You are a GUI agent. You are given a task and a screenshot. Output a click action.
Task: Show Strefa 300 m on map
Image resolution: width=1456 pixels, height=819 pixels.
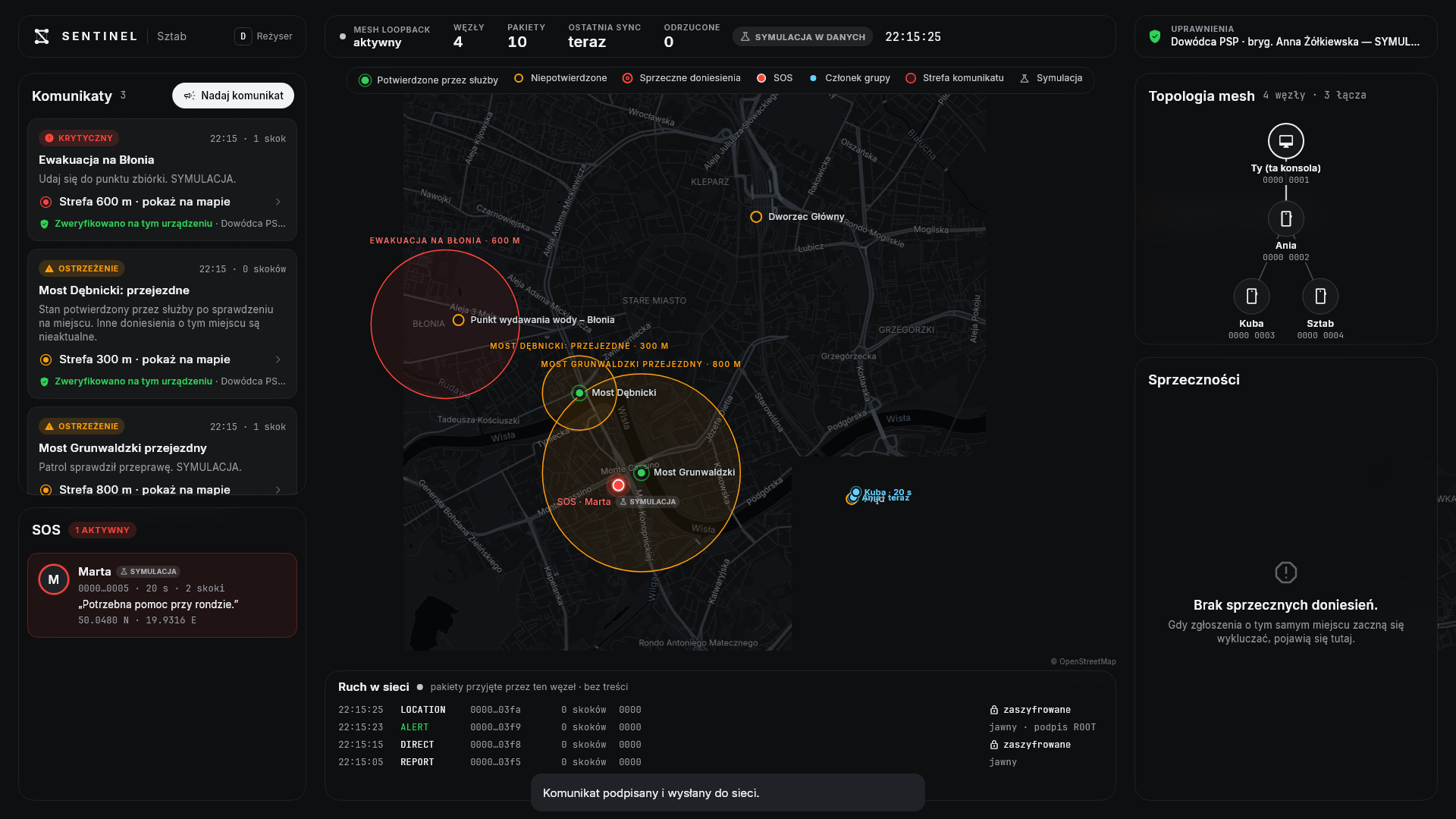click(x=161, y=359)
